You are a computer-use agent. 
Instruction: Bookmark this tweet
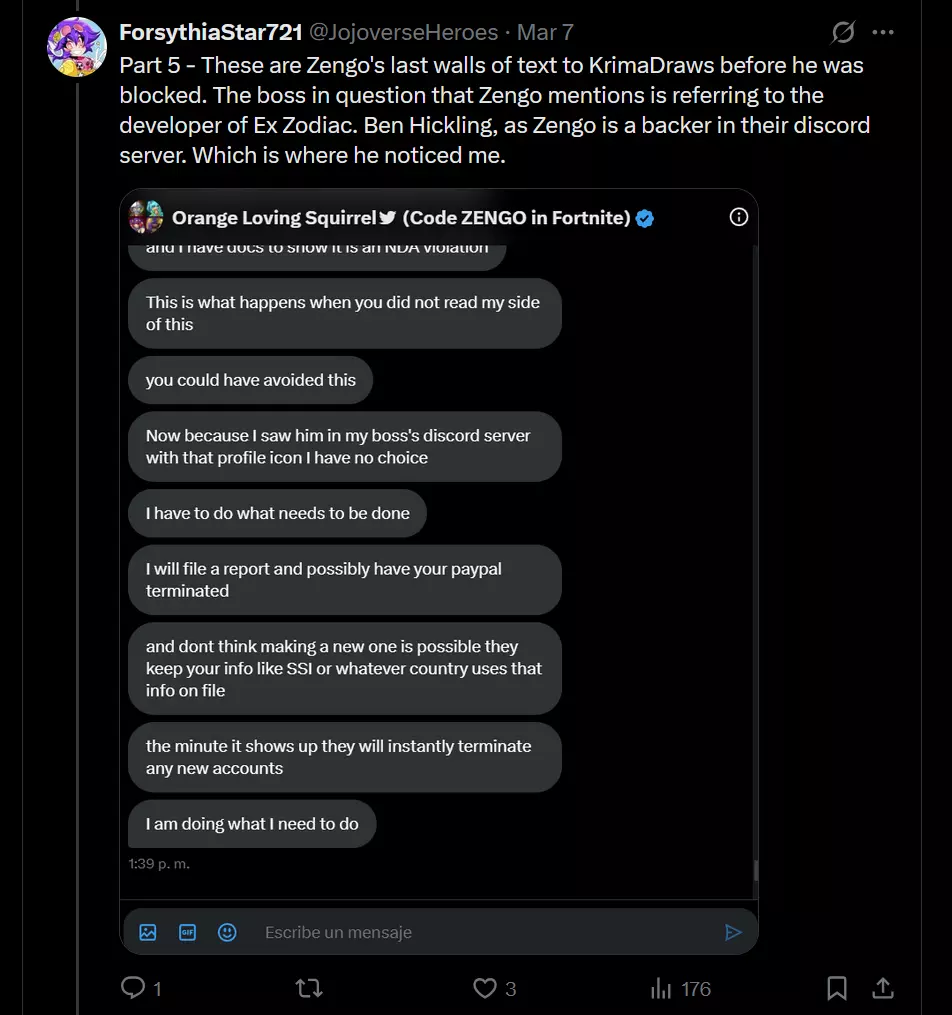[837, 988]
